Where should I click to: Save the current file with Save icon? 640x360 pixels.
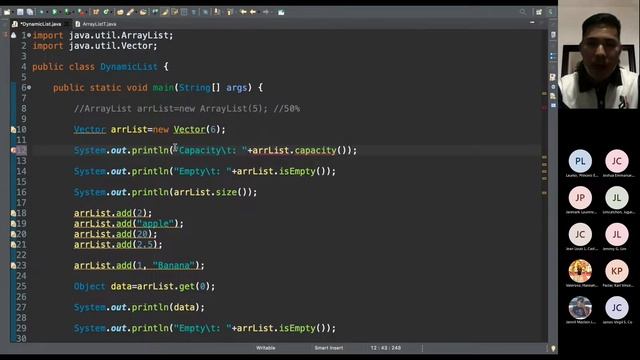click(x=20, y=12)
